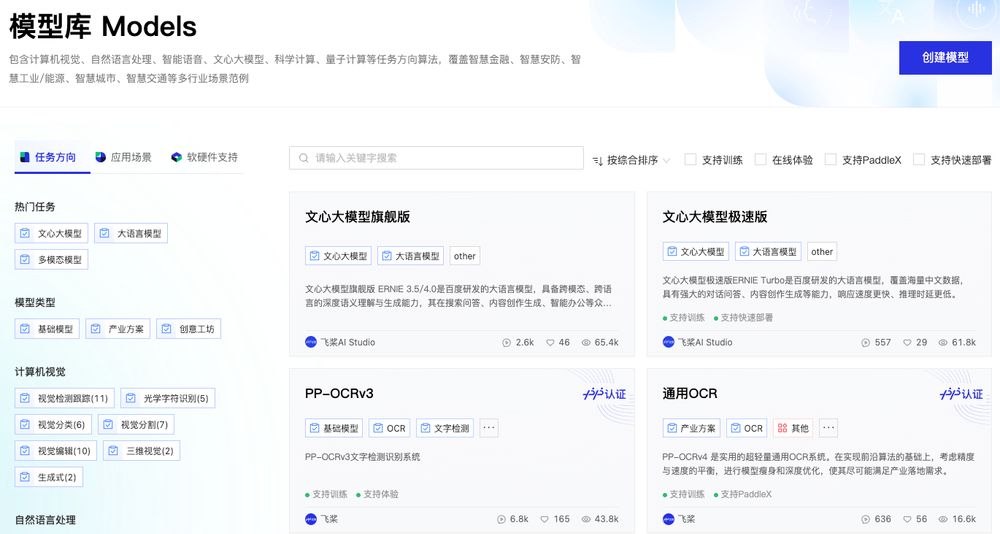Open the PP-OCRv3 model title
Image resolution: width=1000 pixels, height=534 pixels.
pos(339,394)
